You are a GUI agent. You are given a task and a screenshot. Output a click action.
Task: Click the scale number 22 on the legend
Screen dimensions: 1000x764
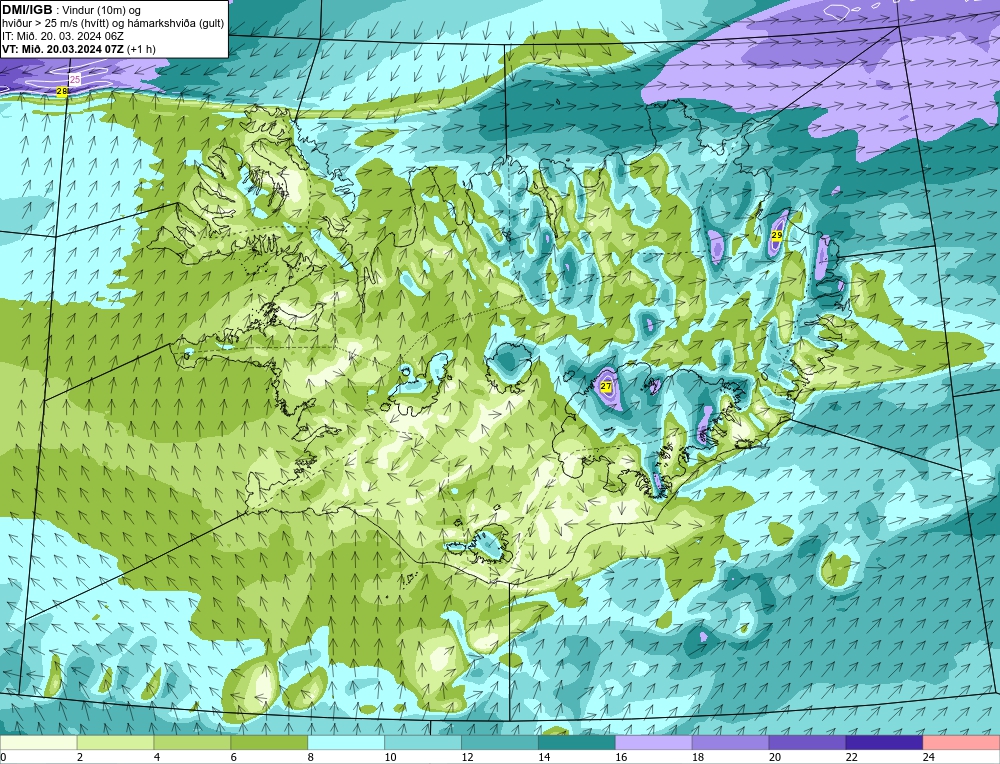pos(851,757)
